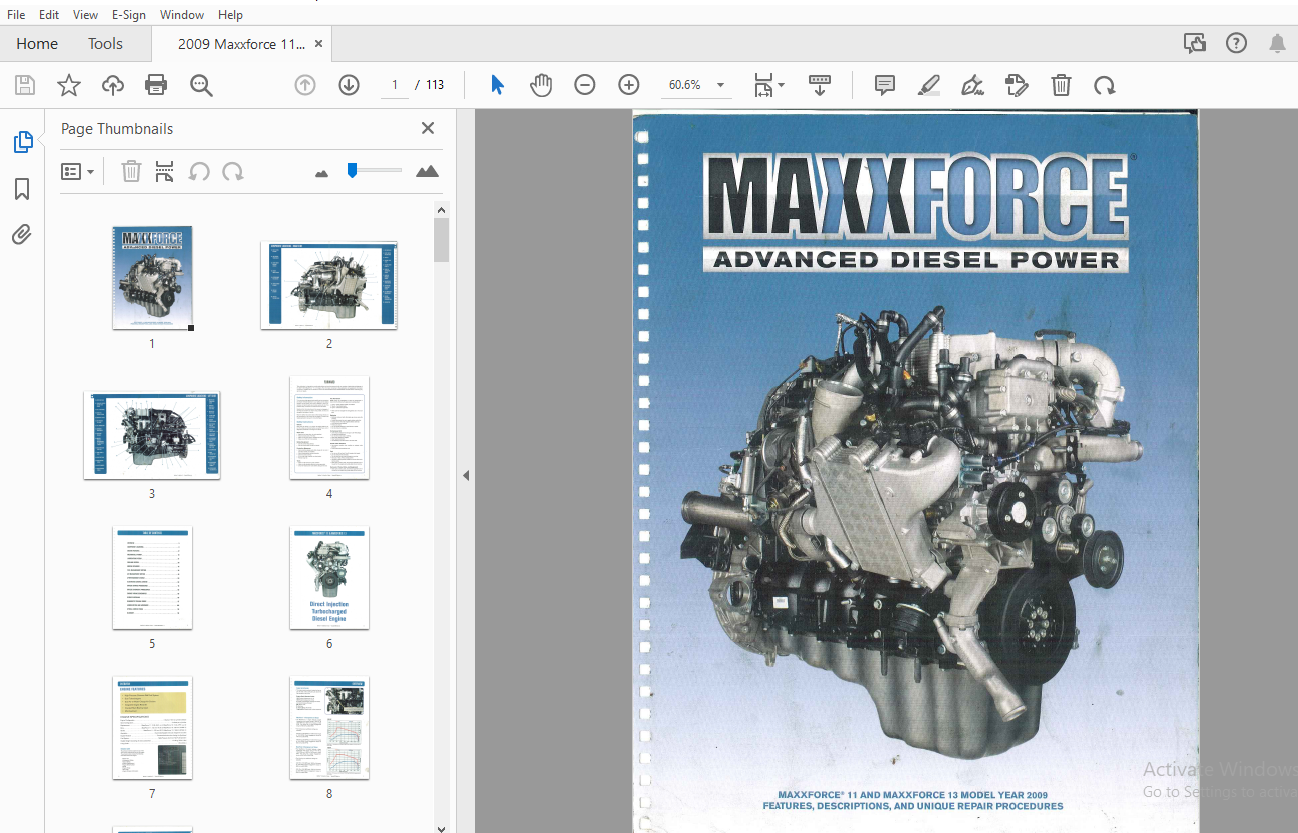
Task: Select page 2 thumbnail
Action: pyautogui.click(x=329, y=285)
